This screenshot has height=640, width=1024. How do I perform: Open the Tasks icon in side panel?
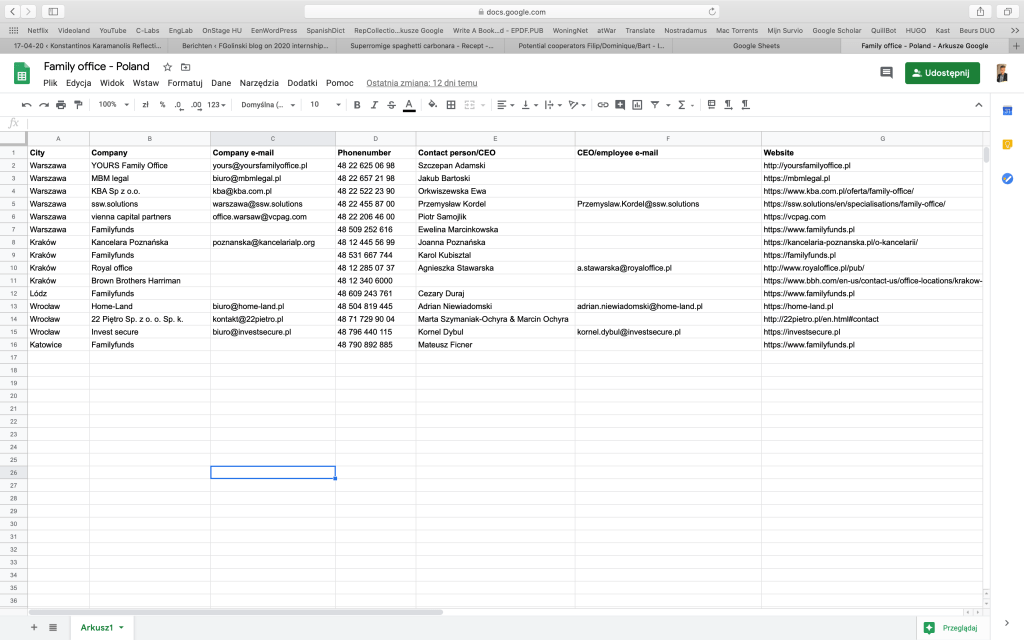click(x=1007, y=178)
